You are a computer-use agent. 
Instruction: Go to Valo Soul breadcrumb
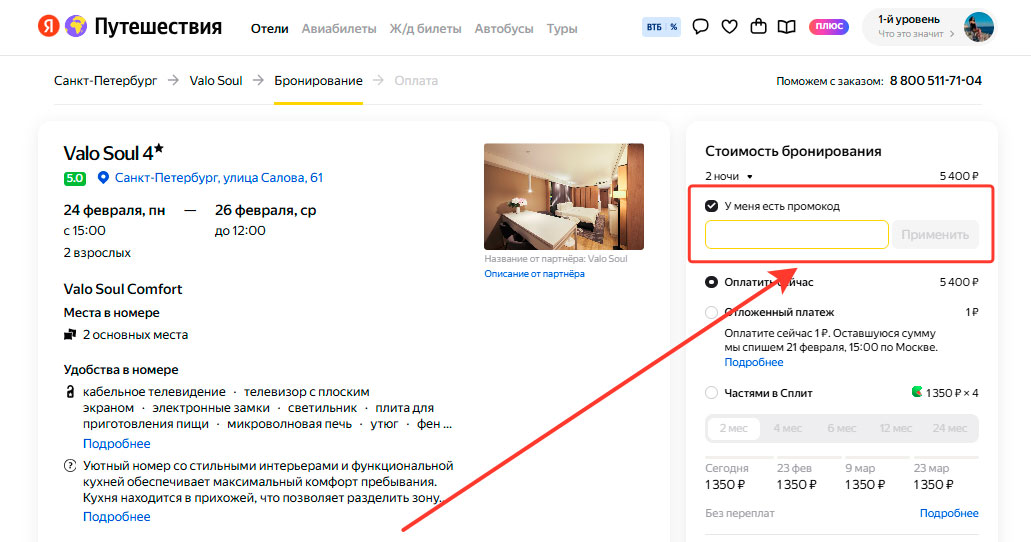coord(216,81)
